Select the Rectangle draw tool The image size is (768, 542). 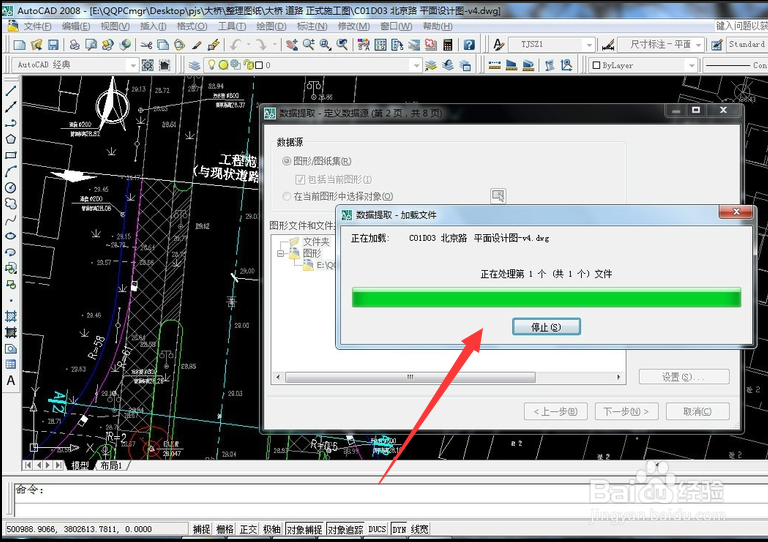point(11,155)
